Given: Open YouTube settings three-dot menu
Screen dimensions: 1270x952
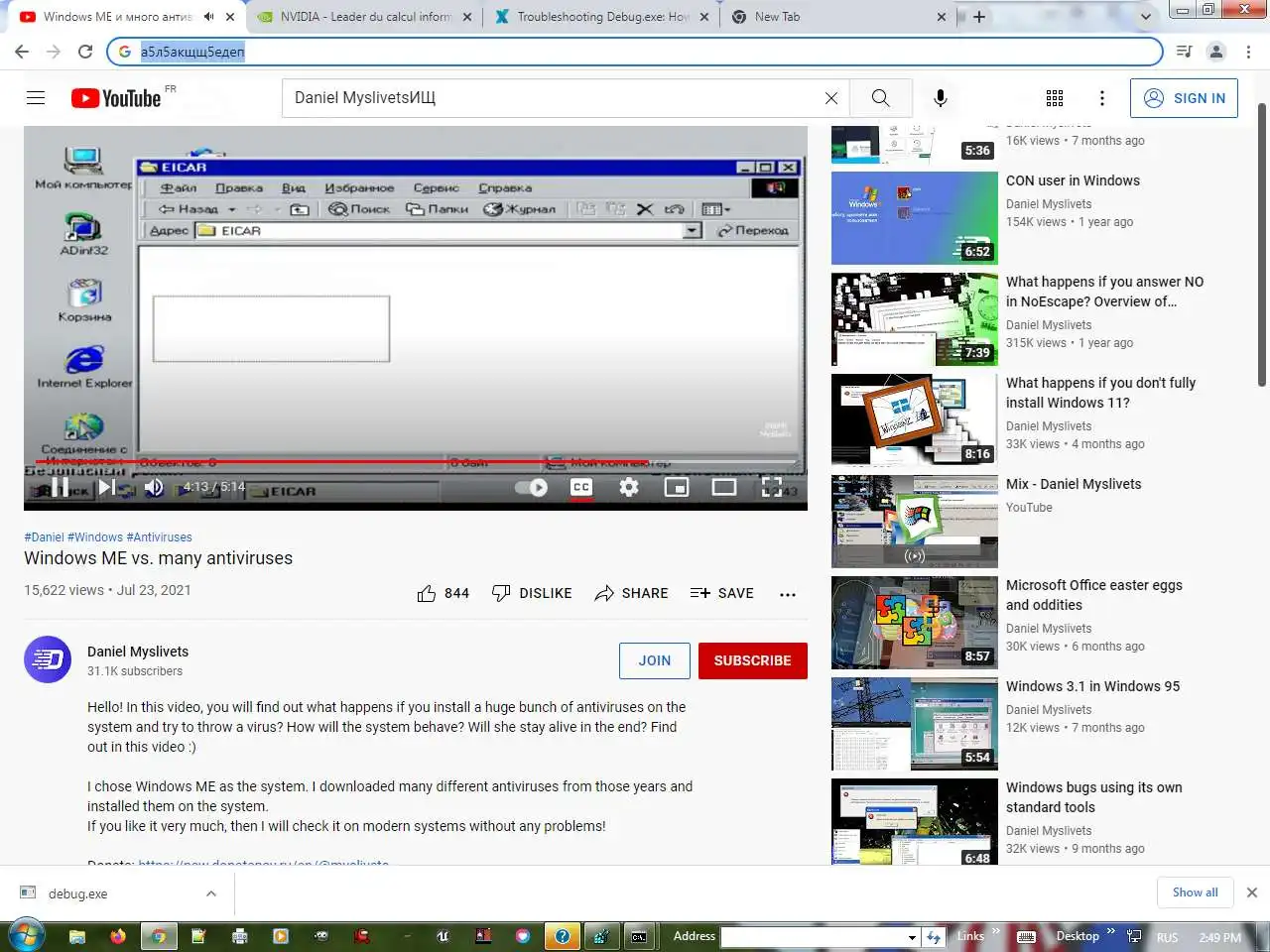Looking at the screenshot, I should 1102,98.
